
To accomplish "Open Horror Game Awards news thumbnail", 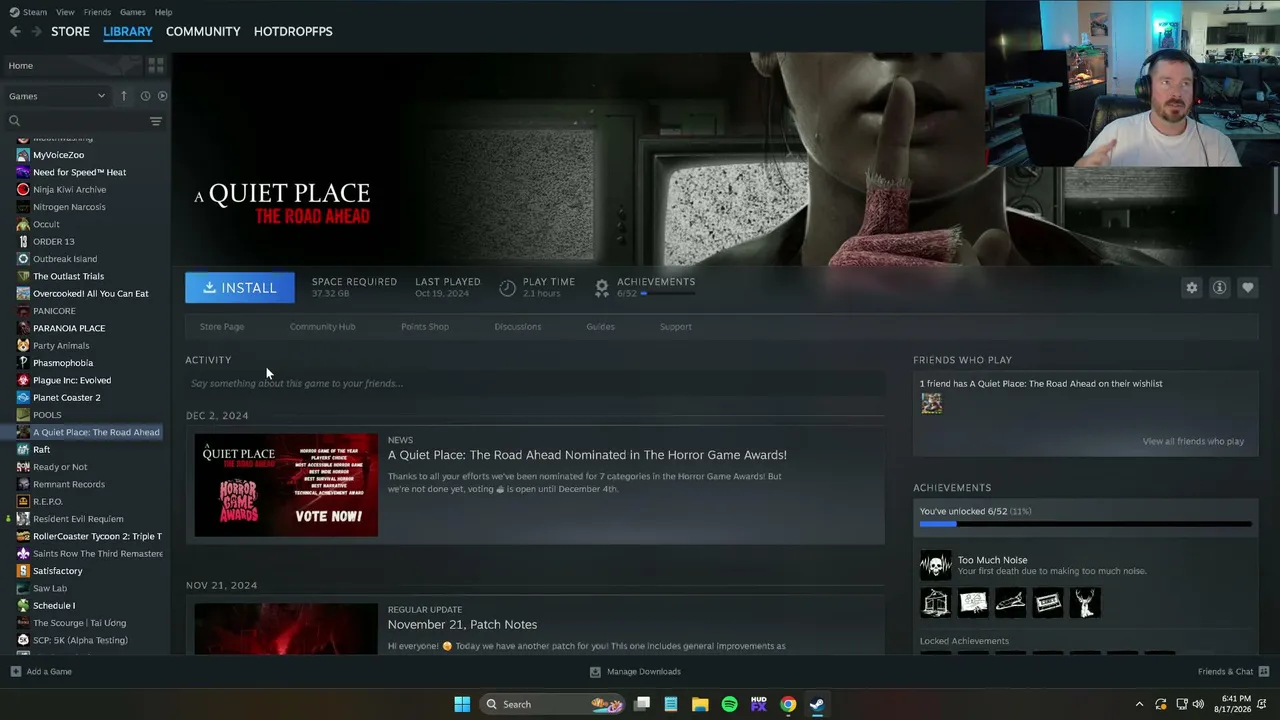I will (x=286, y=485).
